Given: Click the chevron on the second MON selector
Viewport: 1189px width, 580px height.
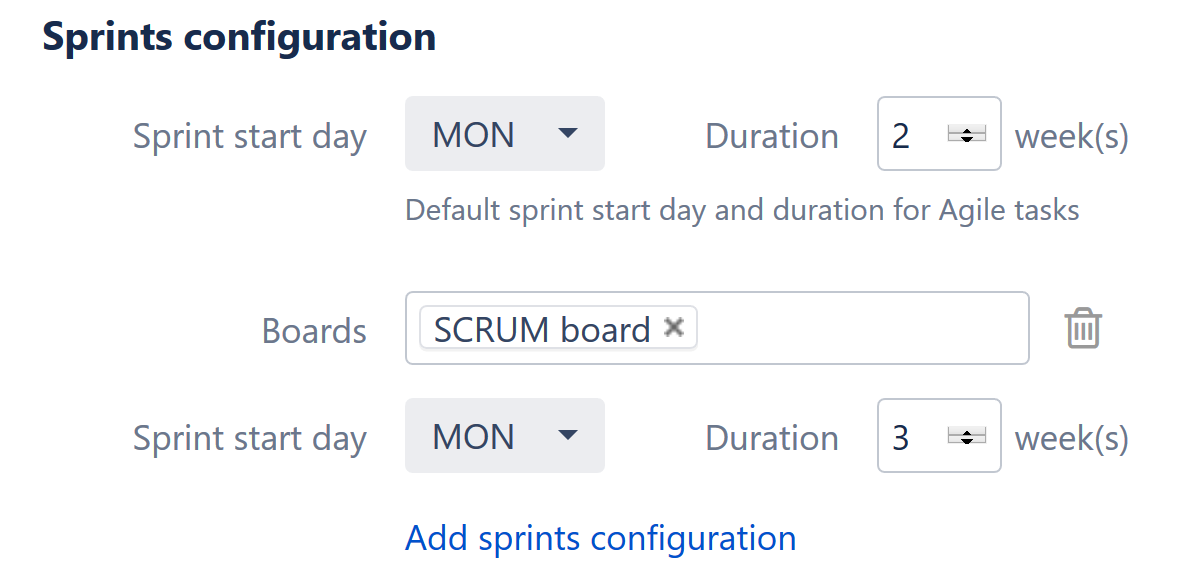Looking at the screenshot, I should tap(568, 436).
